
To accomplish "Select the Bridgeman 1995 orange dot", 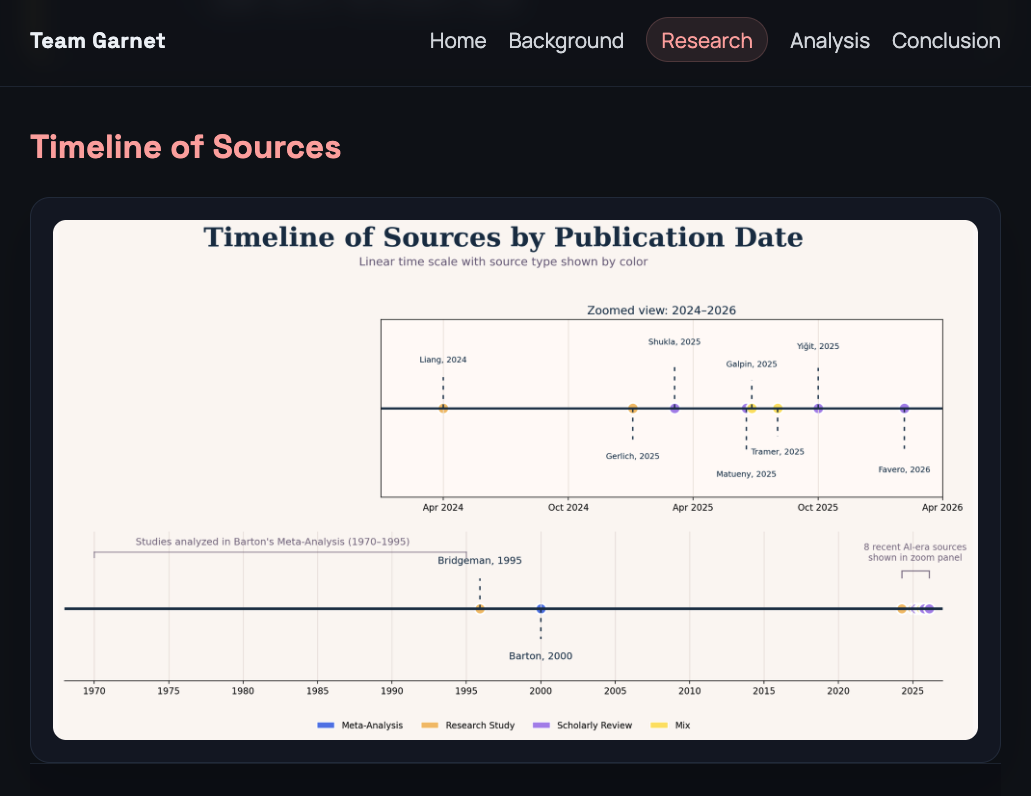I will coord(480,609).
